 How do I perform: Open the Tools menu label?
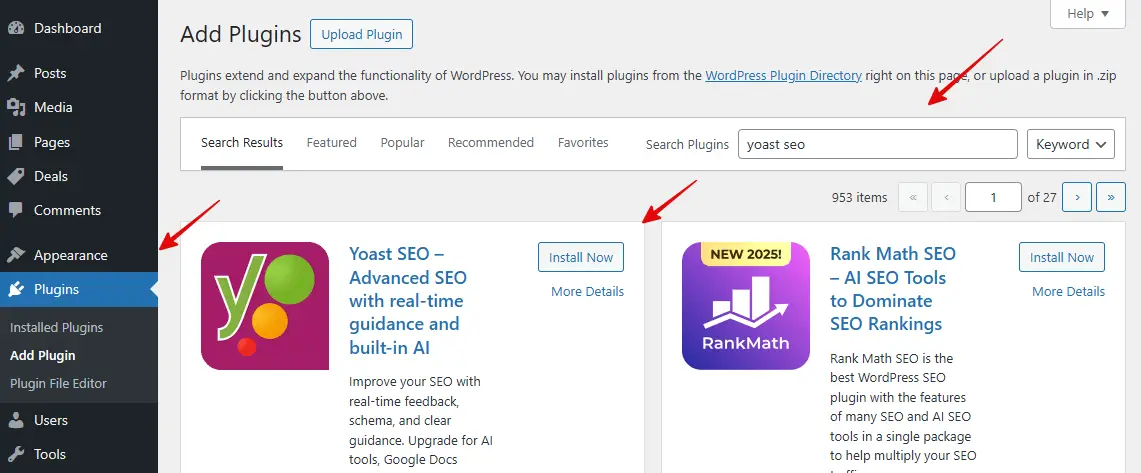click(50, 454)
